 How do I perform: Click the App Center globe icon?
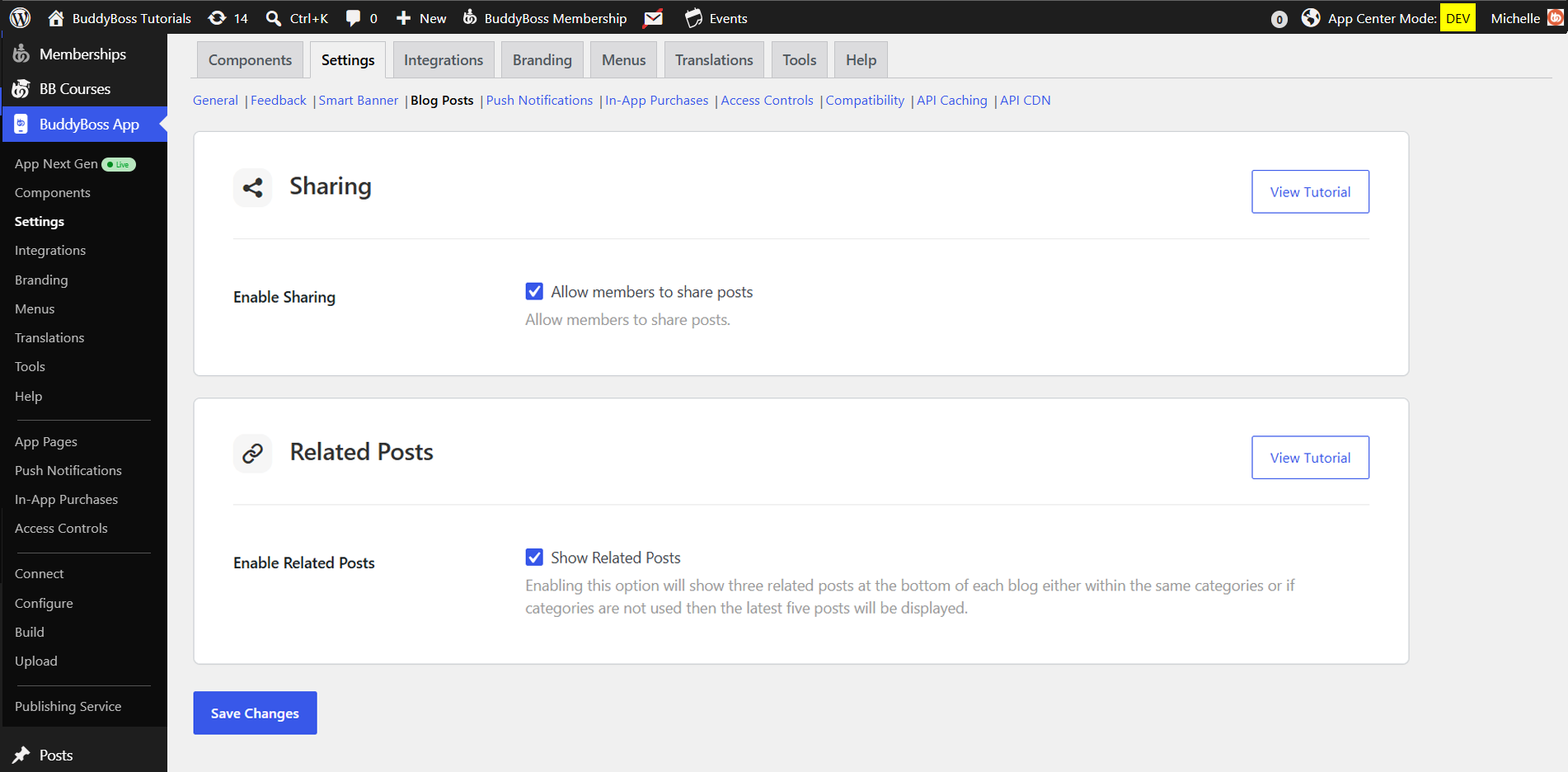pos(1311,17)
